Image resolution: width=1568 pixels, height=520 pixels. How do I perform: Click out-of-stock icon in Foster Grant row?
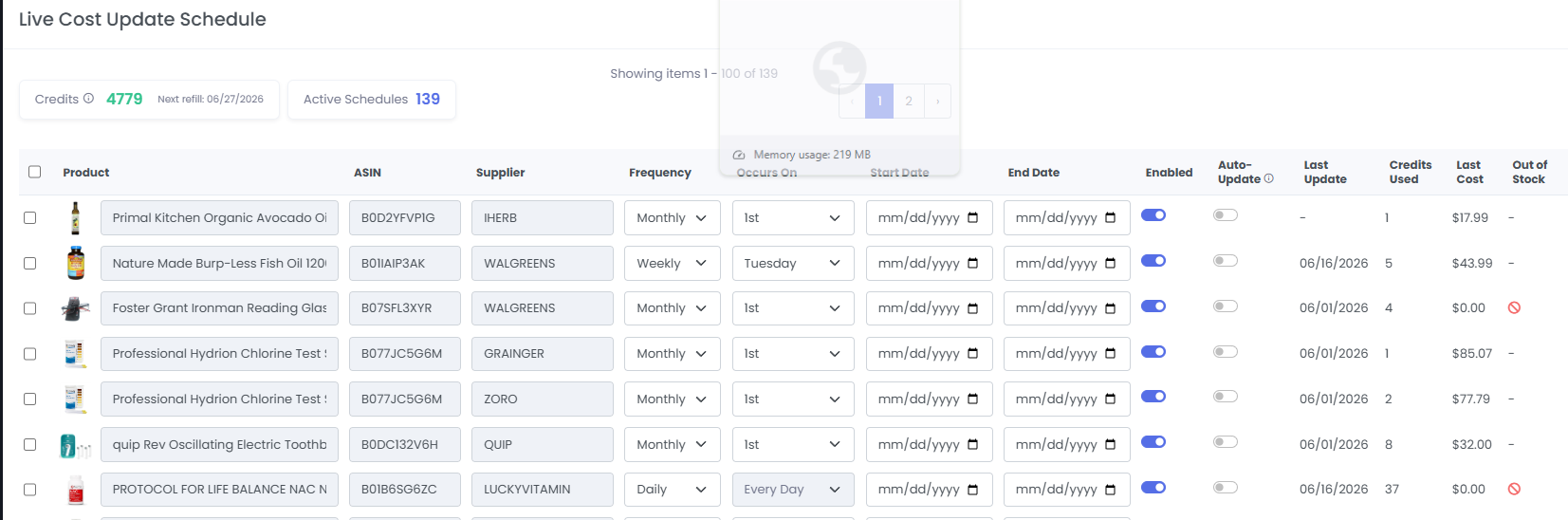[x=1514, y=307]
